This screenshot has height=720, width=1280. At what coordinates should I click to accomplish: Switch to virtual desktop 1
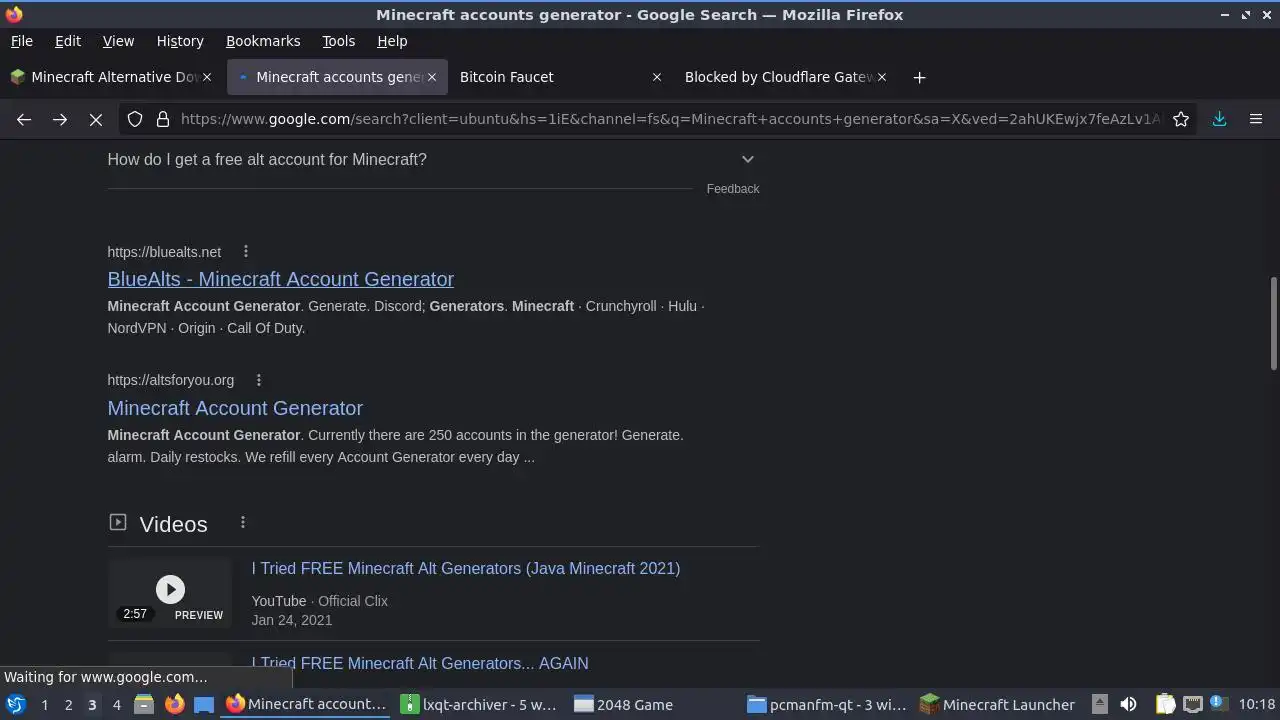coord(44,705)
